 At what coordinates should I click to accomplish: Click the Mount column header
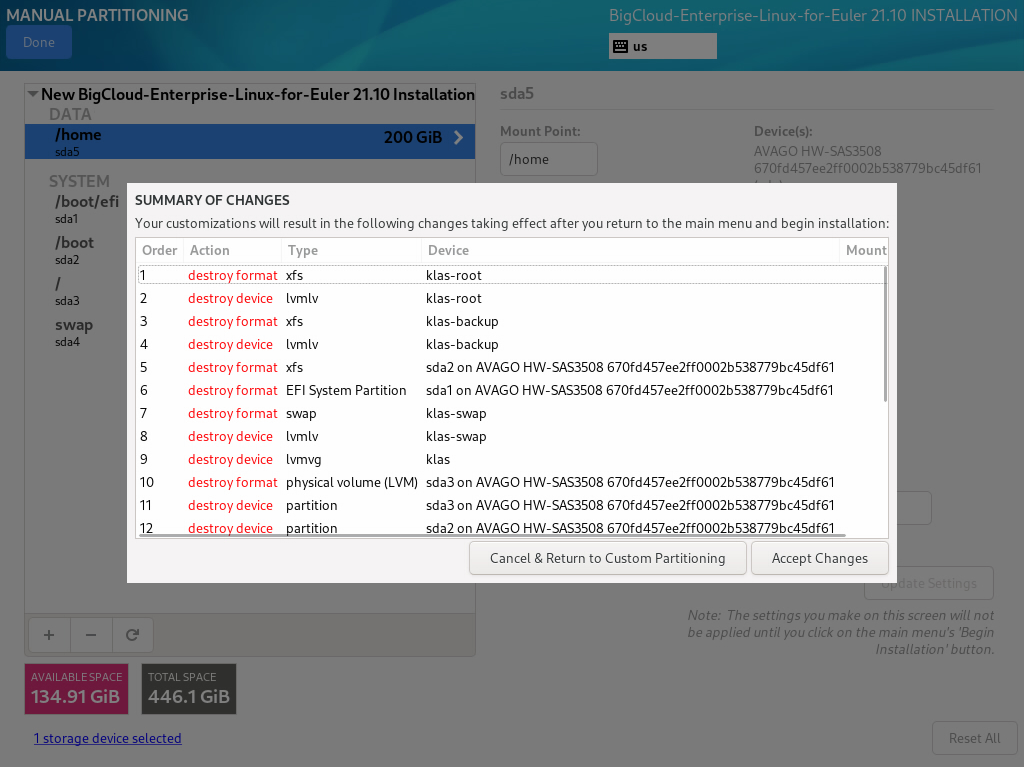click(863, 250)
